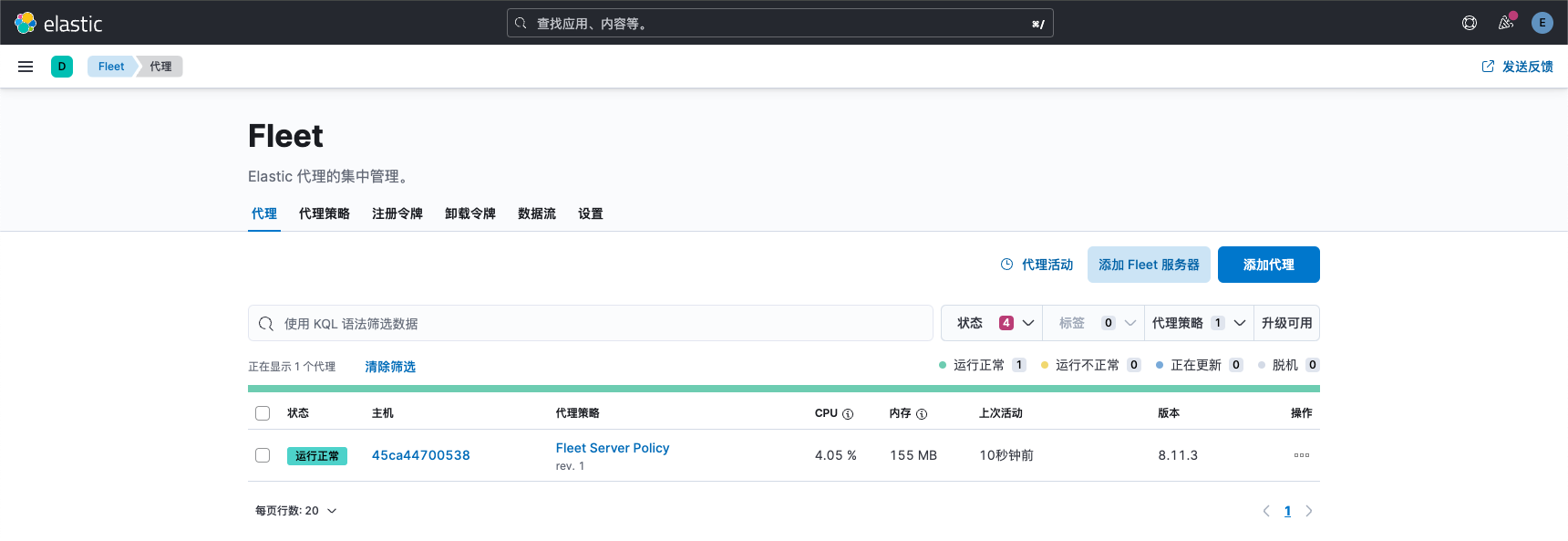Focus the KQL filter input
The height and width of the screenshot is (541, 1568).
[x=591, y=323]
